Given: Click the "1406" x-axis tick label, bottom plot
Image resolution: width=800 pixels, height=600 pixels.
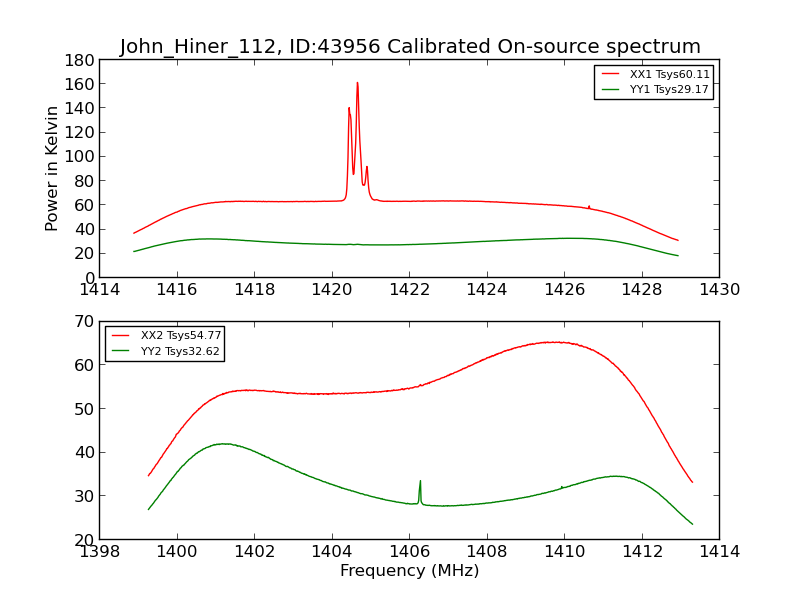Looking at the screenshot, I should tap(410, 551).
